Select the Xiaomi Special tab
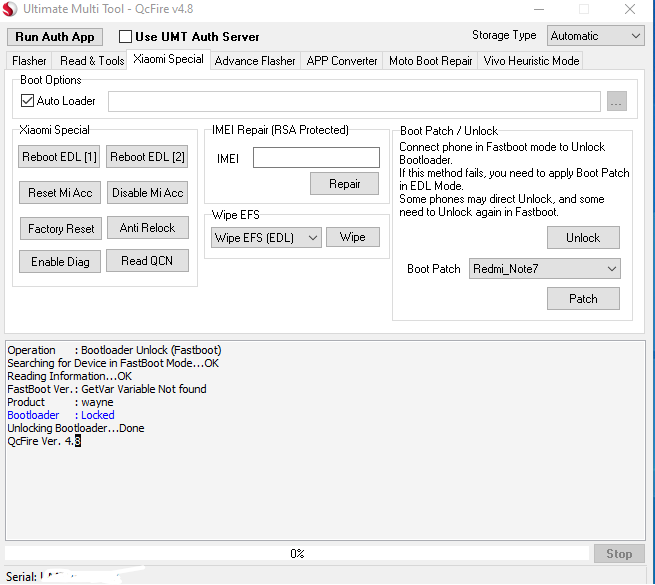The height and width of the screenshot is (585, 655). tap(168, 59)
